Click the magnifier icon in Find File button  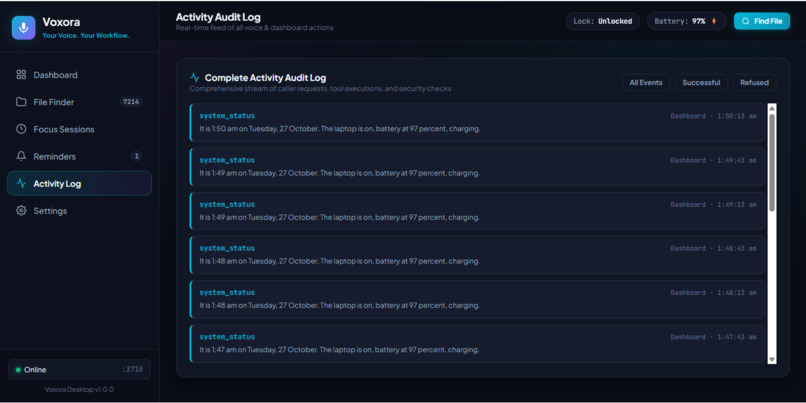pyautogui.click(x=746, y=22)
